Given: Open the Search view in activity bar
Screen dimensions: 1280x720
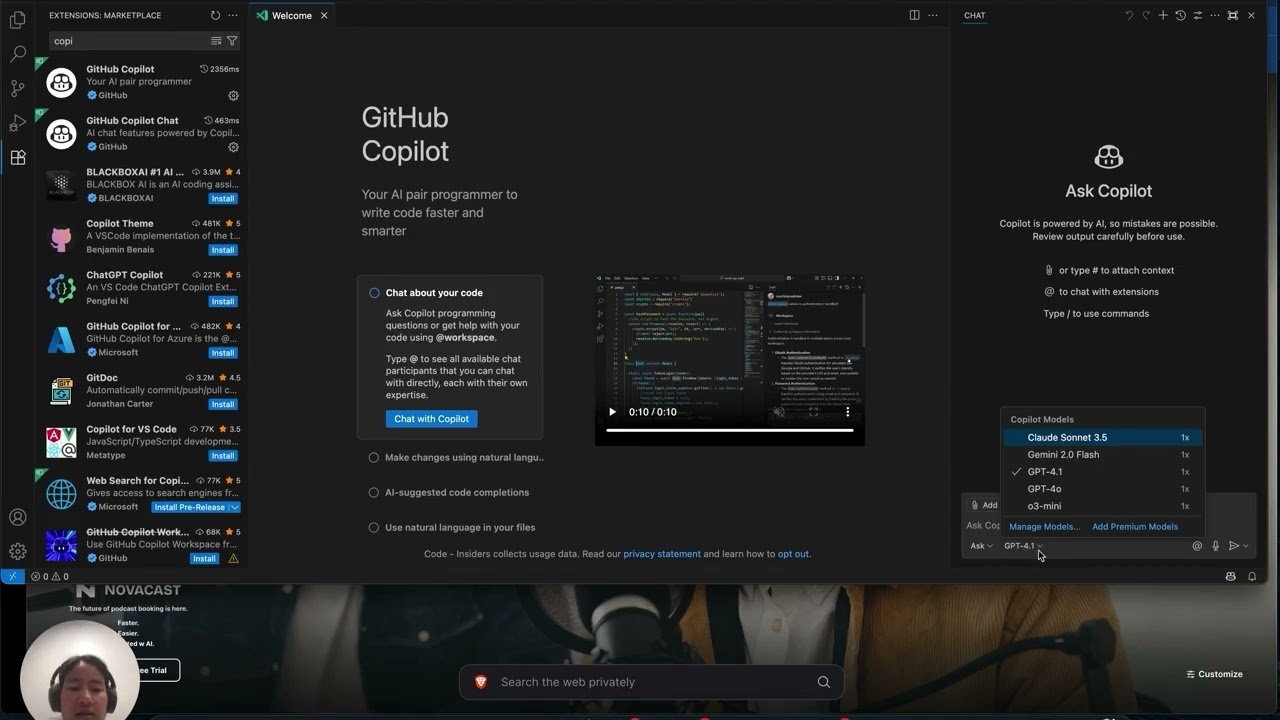Looking at the screenshot, I should click(17, 53).
